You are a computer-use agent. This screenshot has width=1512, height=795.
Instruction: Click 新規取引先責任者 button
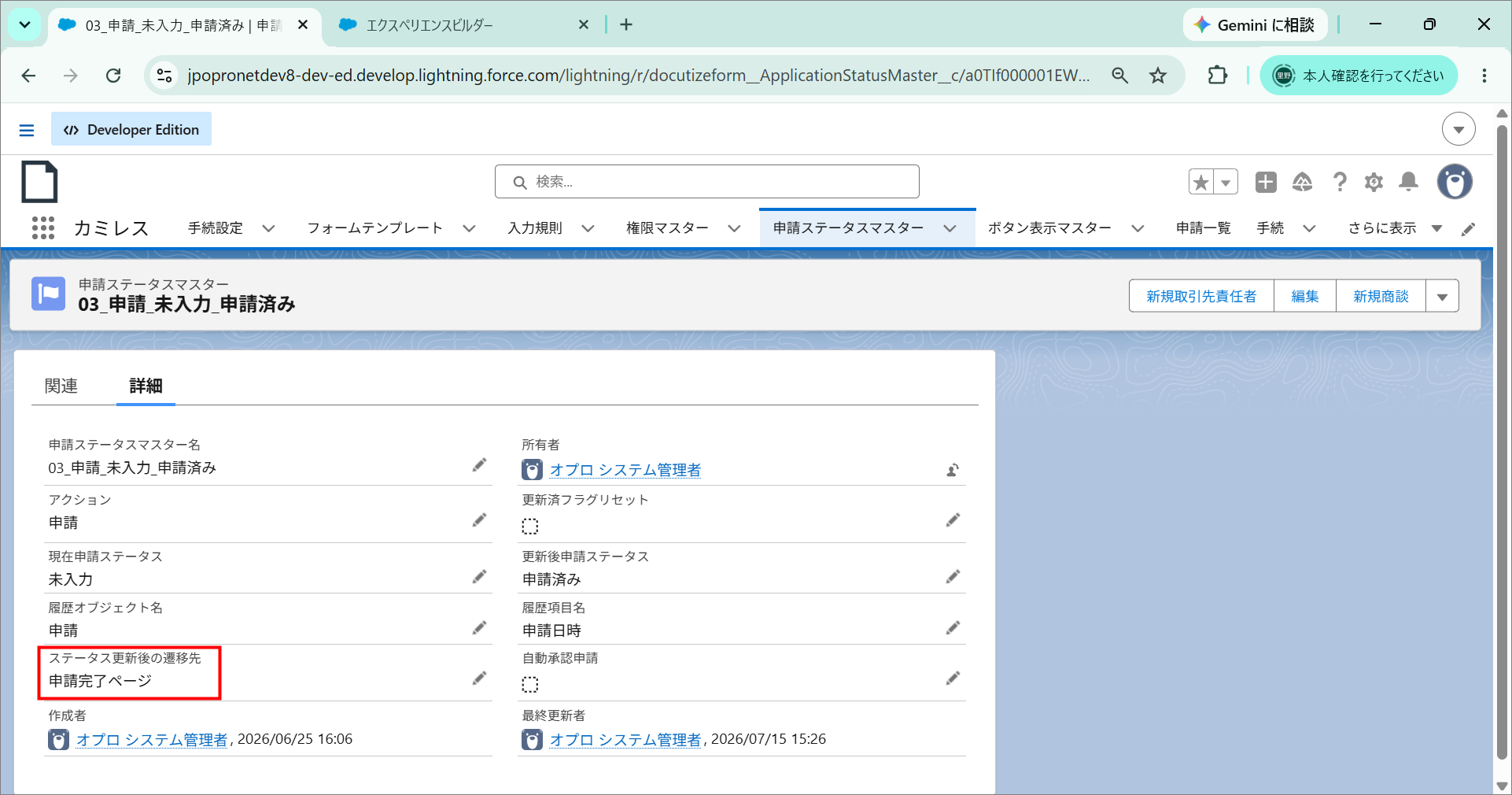(x=1201, y=297)
